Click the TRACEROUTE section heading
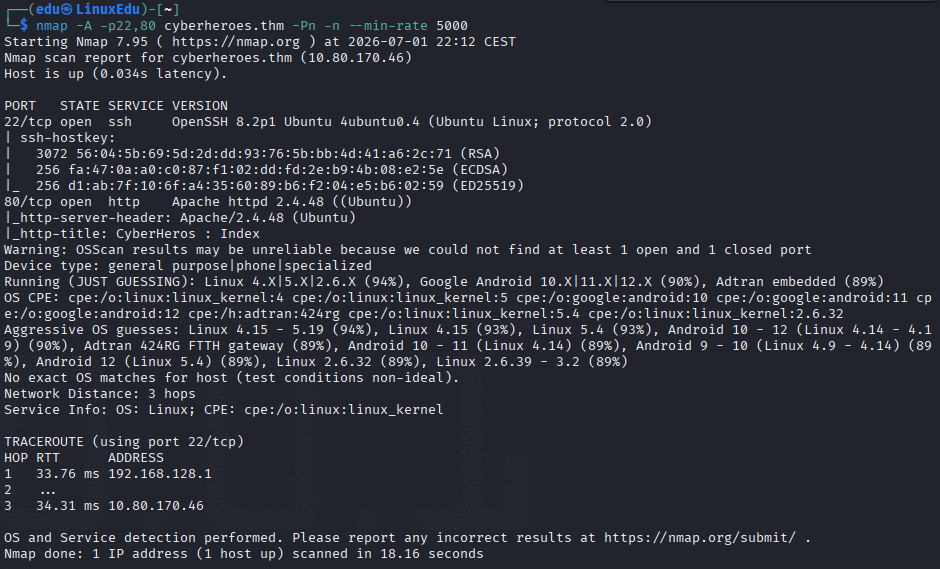 click(124, 442)
